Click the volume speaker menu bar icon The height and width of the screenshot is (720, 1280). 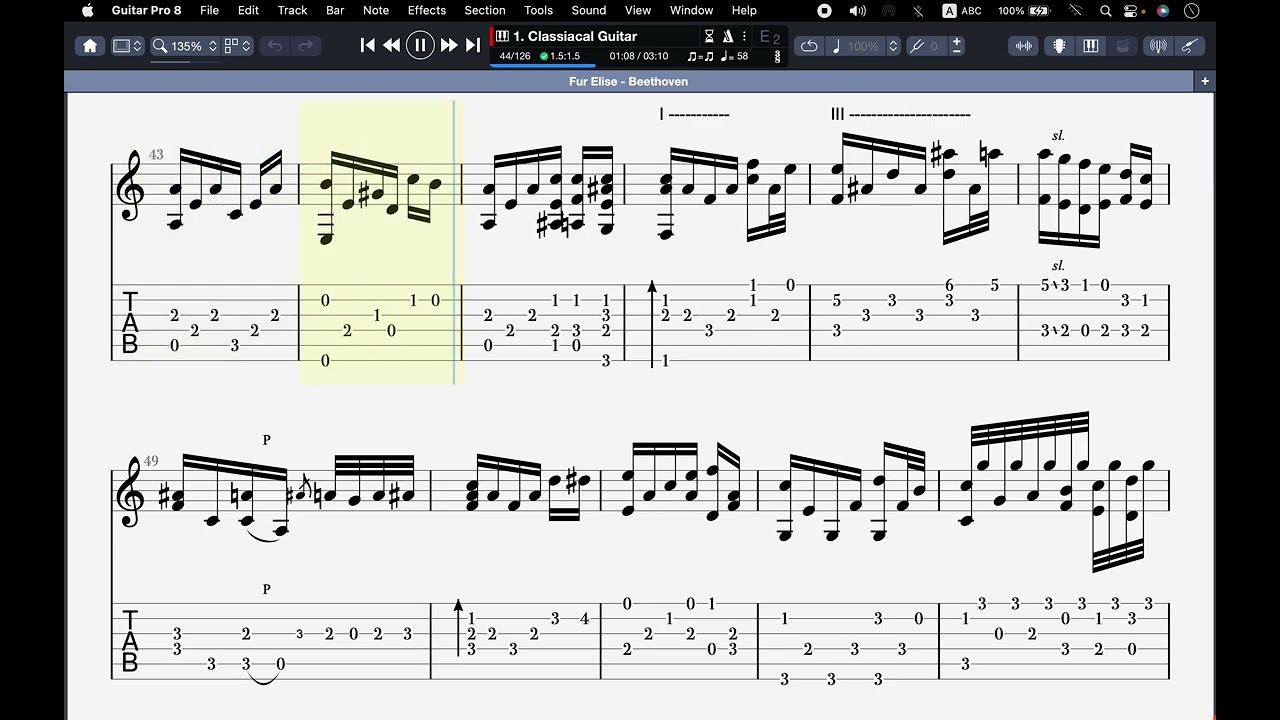pos(857,11)
